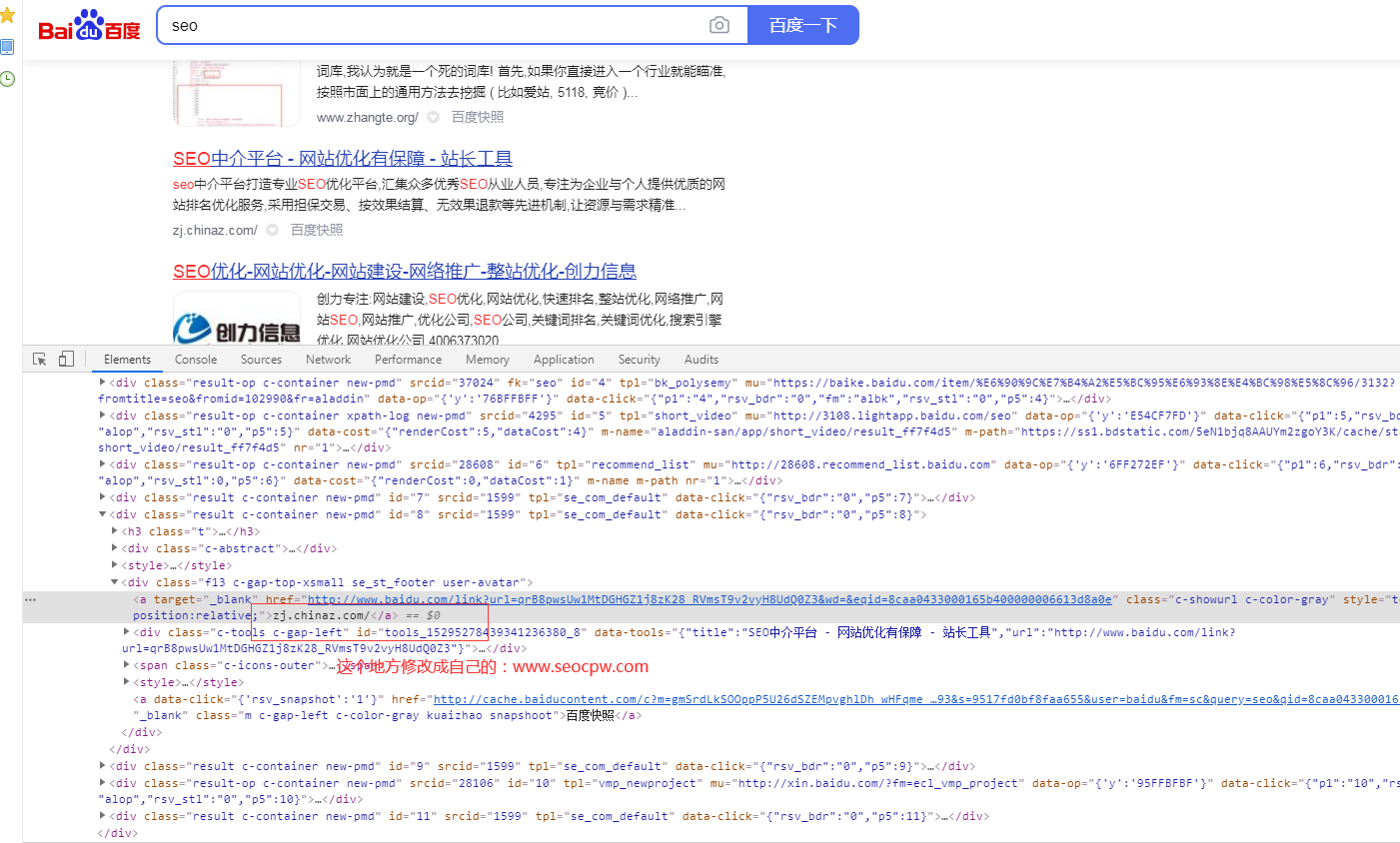Expand the div node with id="6" recommend_list
The height and width of the screenshot is (843, 1400).
(103, 464)
